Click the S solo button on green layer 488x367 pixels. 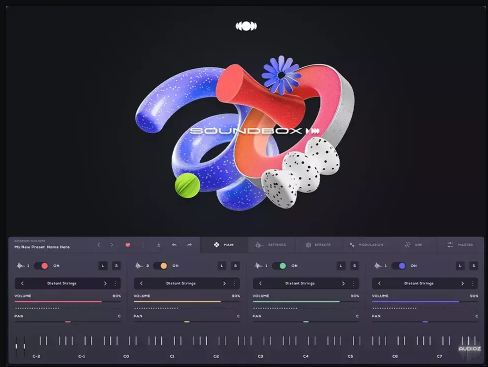[355, 266]
